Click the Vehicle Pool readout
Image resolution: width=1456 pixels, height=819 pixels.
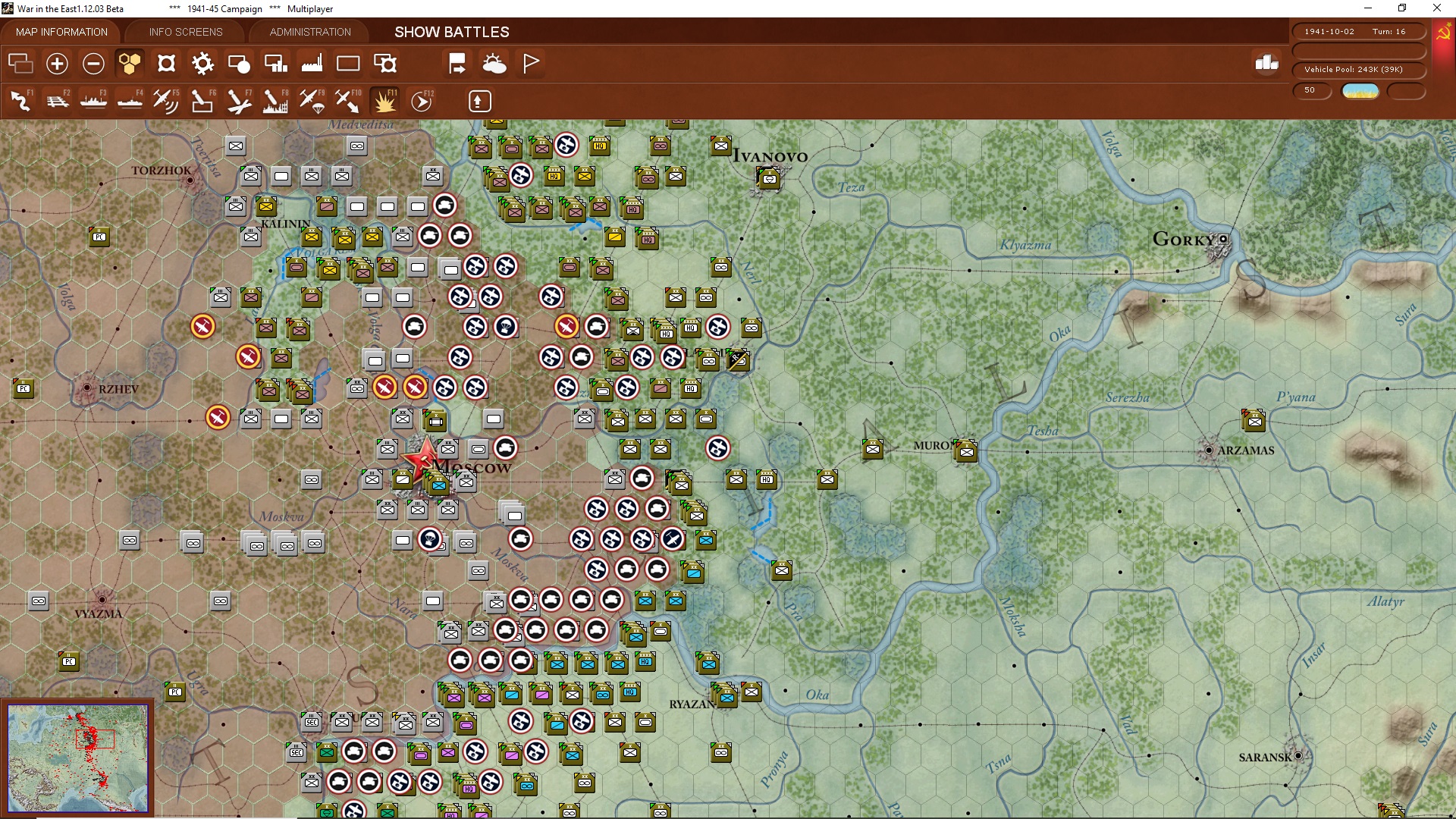pos(1359,70)
